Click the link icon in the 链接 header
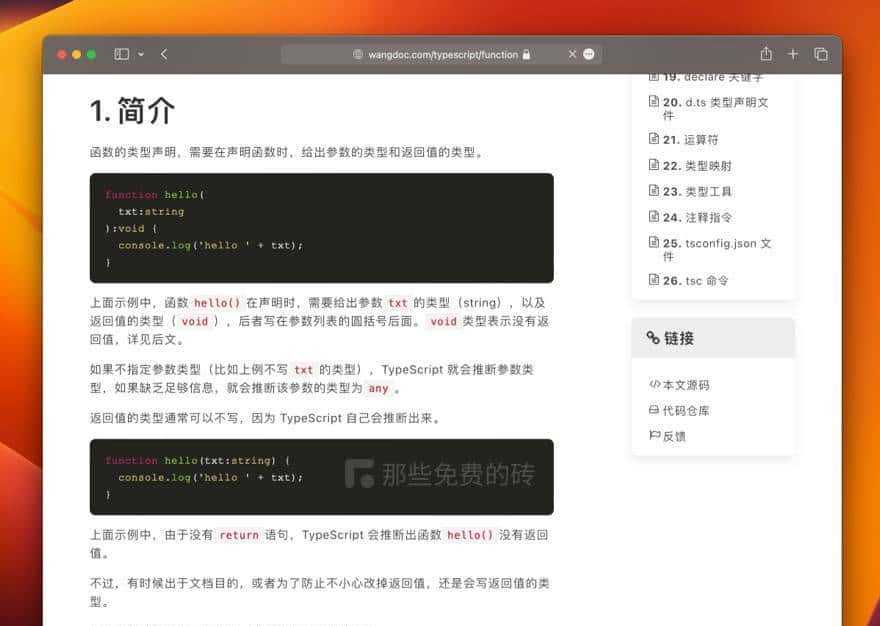 653,337
